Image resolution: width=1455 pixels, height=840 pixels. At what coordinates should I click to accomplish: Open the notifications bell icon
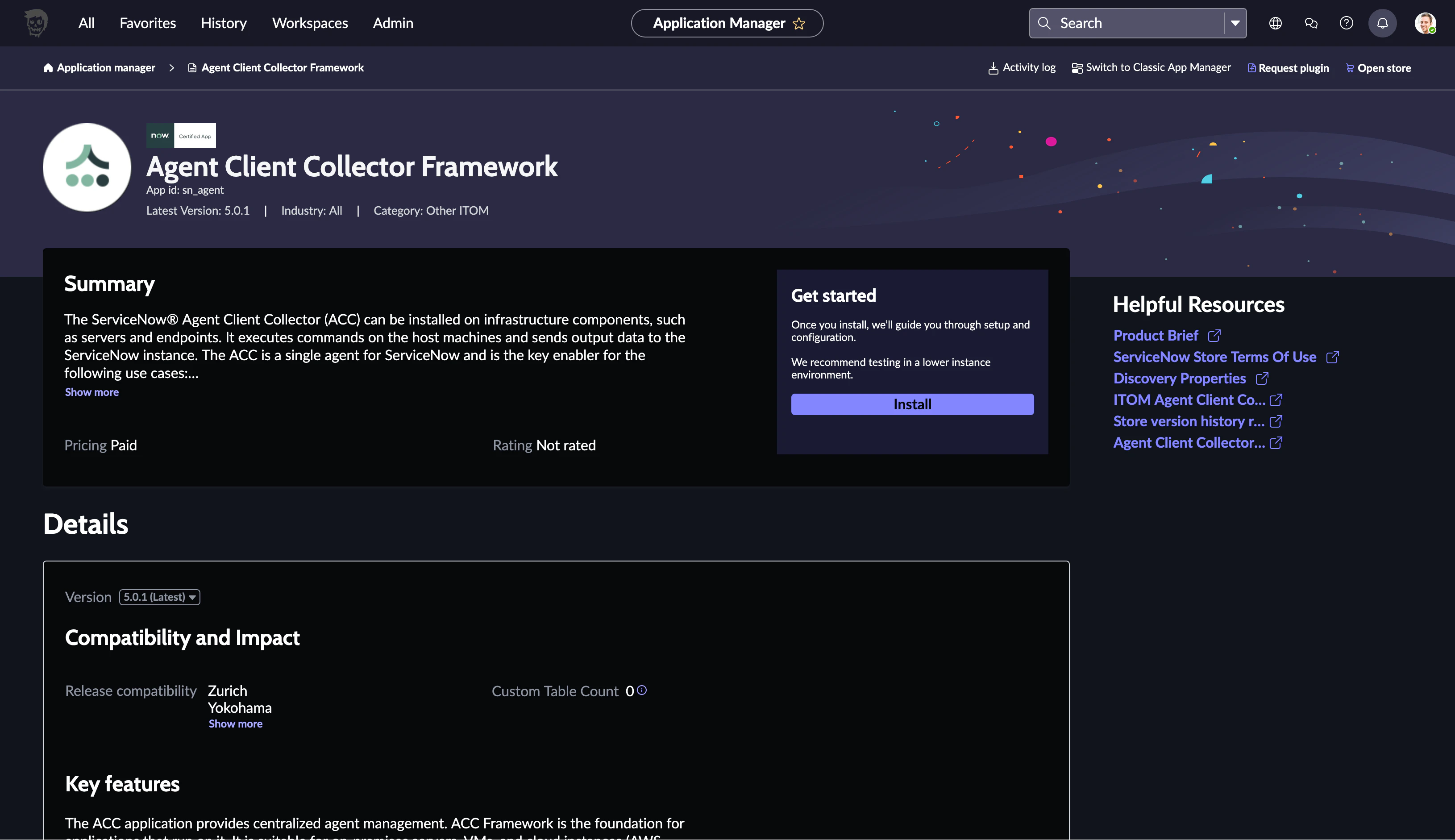click(x=1383, y=23)
